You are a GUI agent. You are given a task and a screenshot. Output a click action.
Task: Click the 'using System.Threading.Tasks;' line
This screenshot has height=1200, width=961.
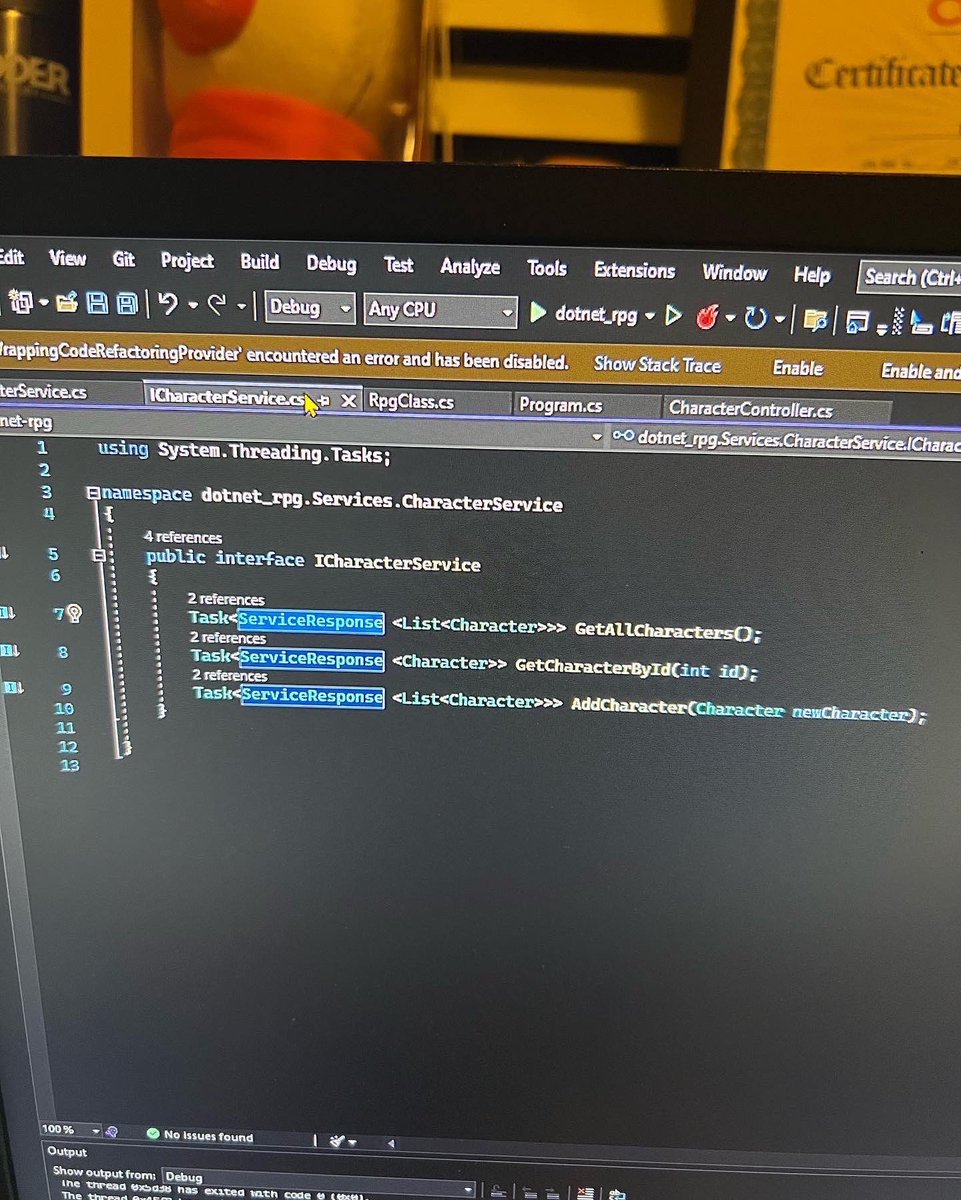point(244,452)
